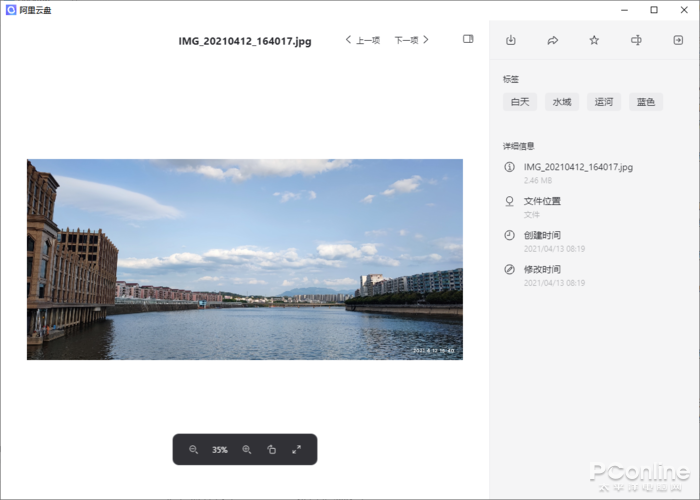Click the file name IMG_20210412_164017.jpg in details
This screenshot has height=500, width=700.
tap(578, 167)
